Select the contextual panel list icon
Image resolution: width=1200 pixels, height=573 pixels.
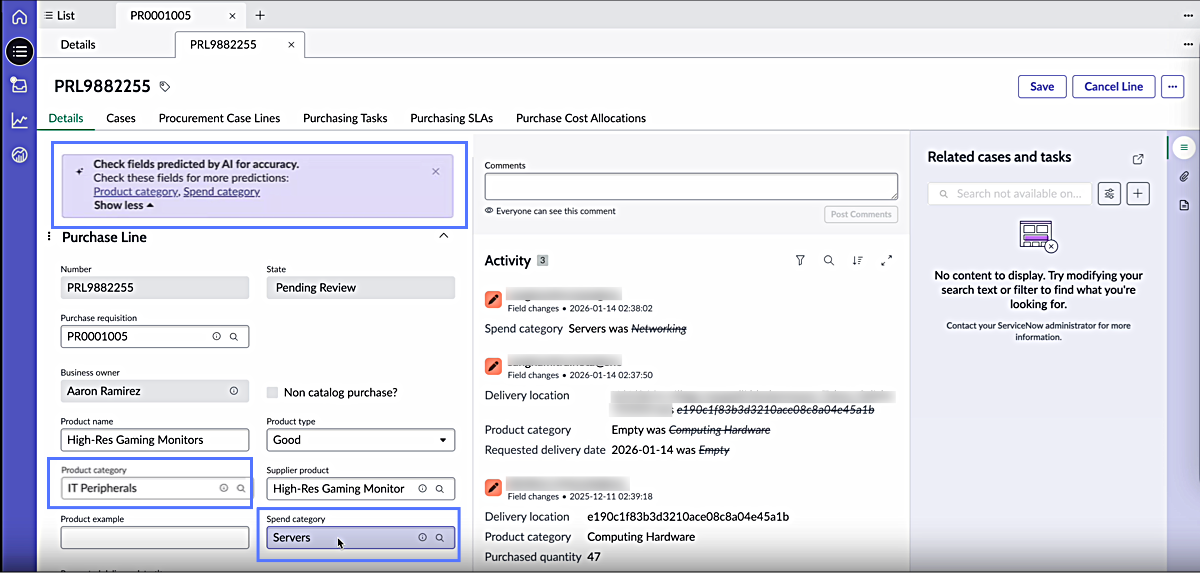point(1184,147)
